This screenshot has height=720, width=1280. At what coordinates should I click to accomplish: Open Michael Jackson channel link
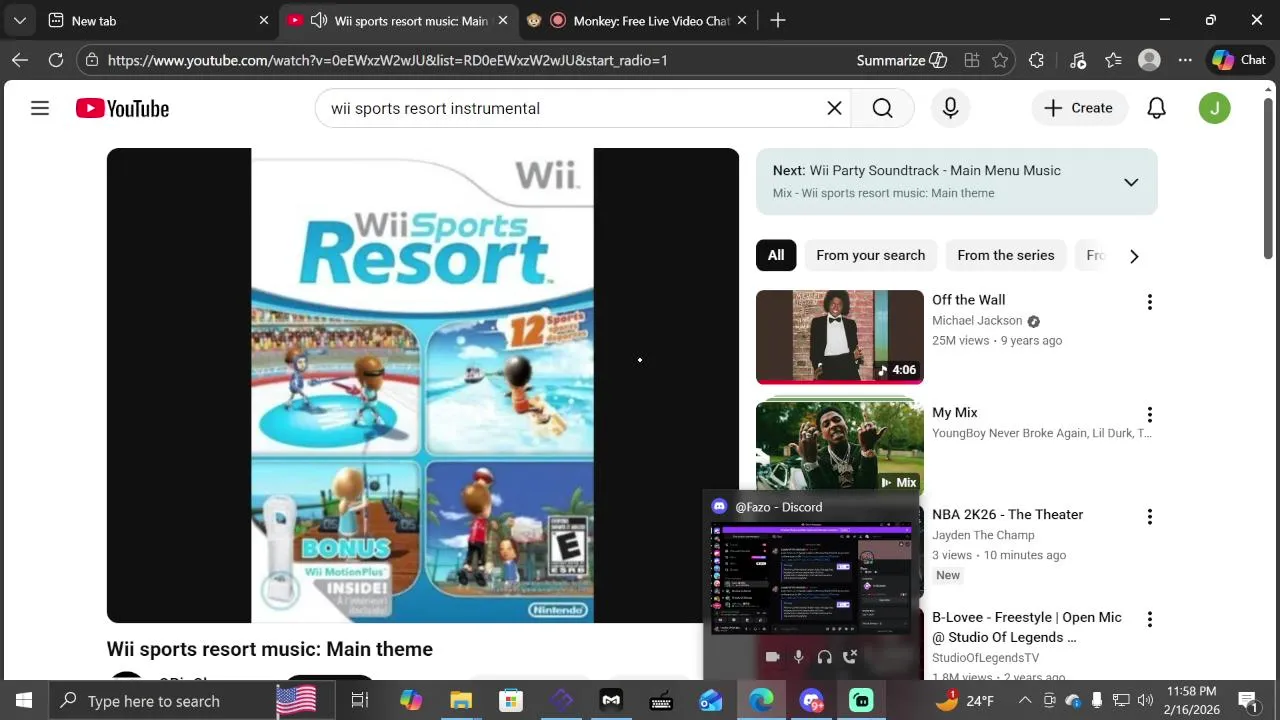[x=977, y=321]
